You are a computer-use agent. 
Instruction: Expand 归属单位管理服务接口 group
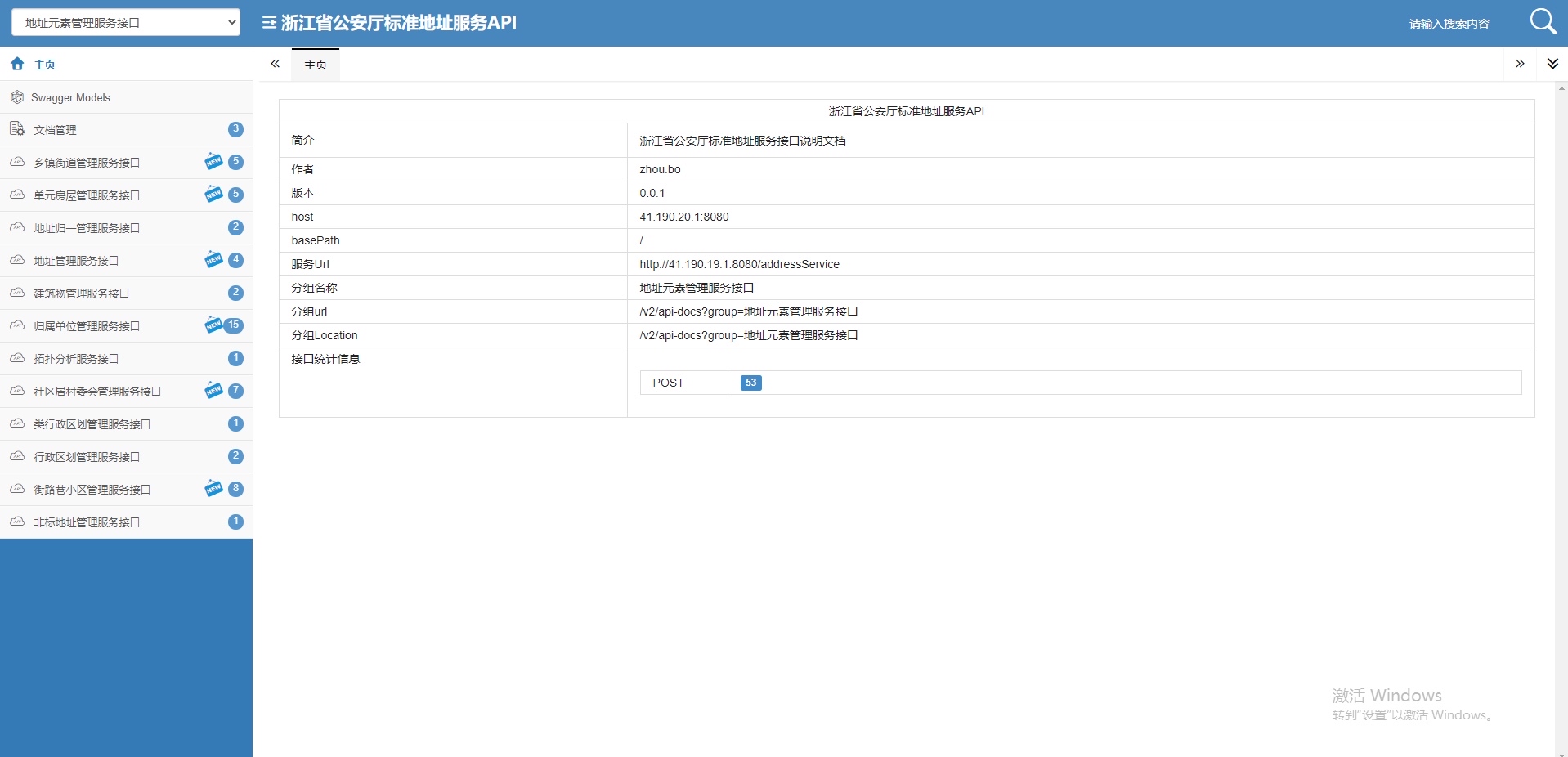pyautogui.click(x=126, y=326)
